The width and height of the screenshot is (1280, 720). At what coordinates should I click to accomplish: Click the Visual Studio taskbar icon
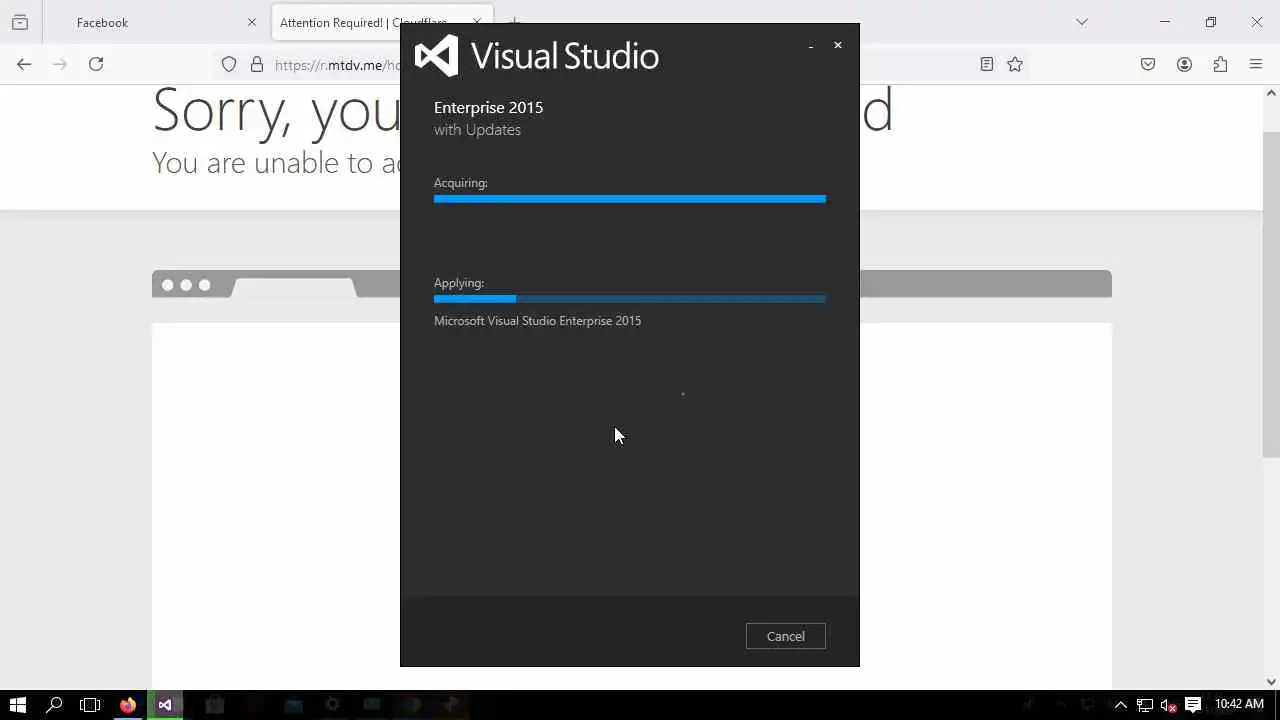point(165,705)
